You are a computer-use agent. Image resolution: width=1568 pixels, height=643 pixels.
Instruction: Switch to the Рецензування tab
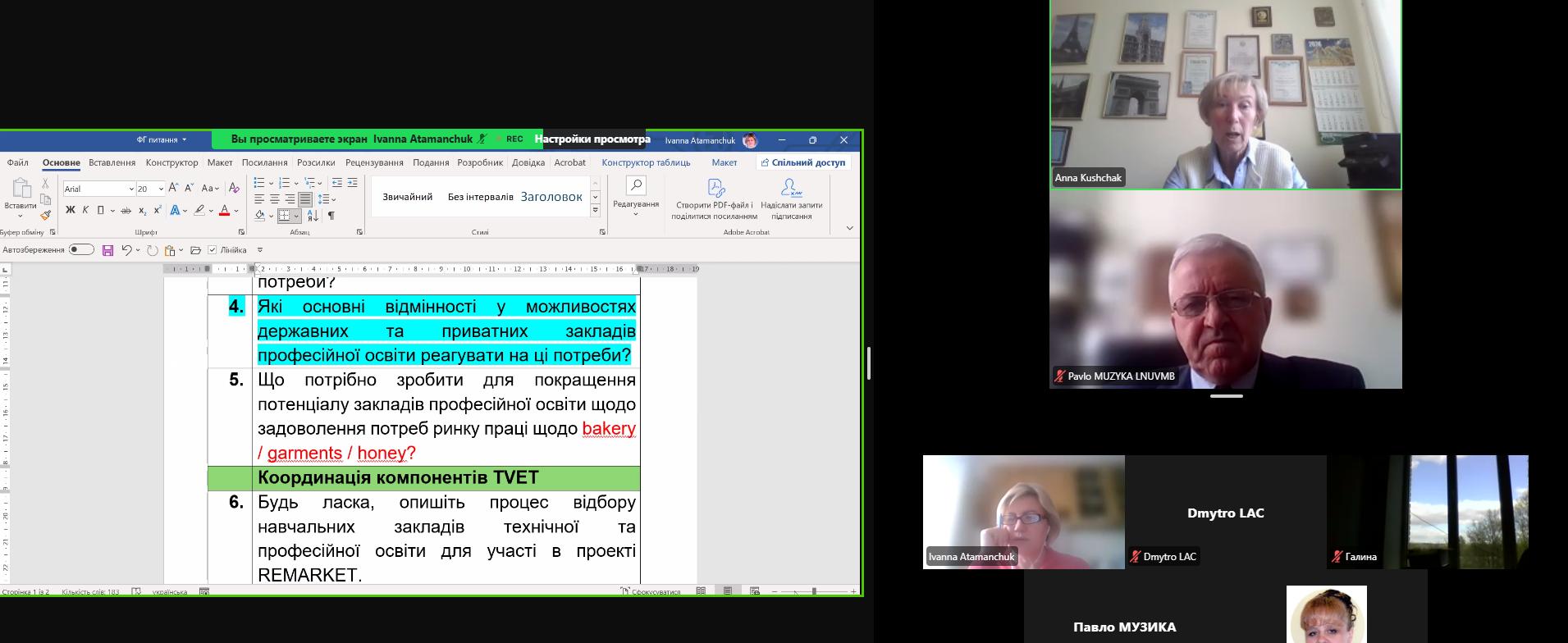[374, 162]
